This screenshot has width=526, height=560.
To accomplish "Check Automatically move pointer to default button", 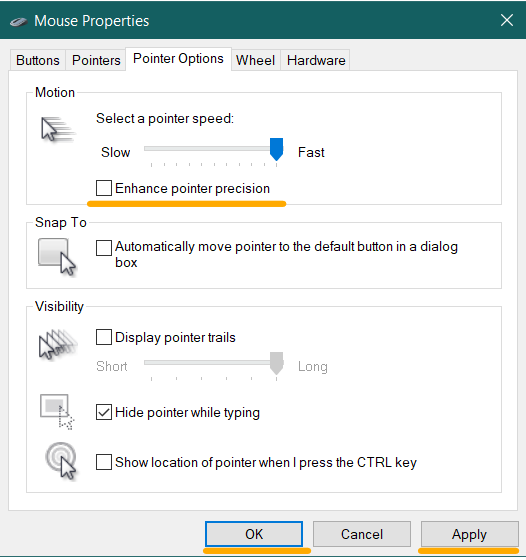I will (104, 248).
